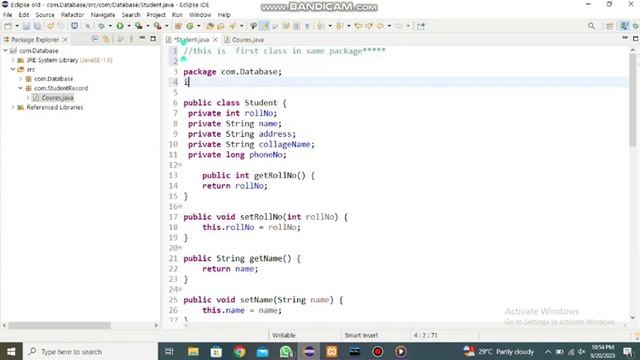Click the New Java Package icon
Image resolution: width=640 pixels, height=360 pixels.
(178, 26)
